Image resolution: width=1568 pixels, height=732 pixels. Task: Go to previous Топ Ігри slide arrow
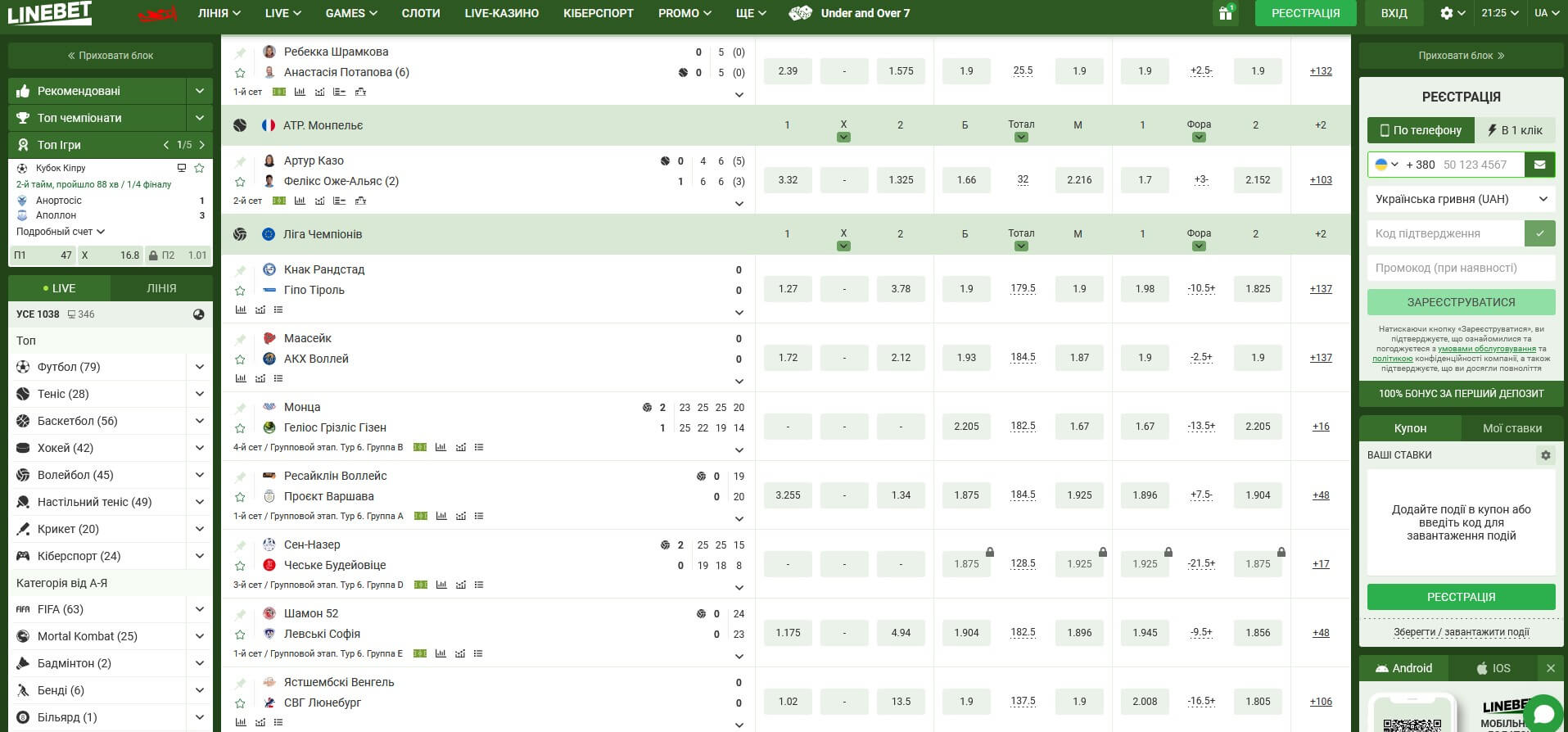[x=166, y=145]
